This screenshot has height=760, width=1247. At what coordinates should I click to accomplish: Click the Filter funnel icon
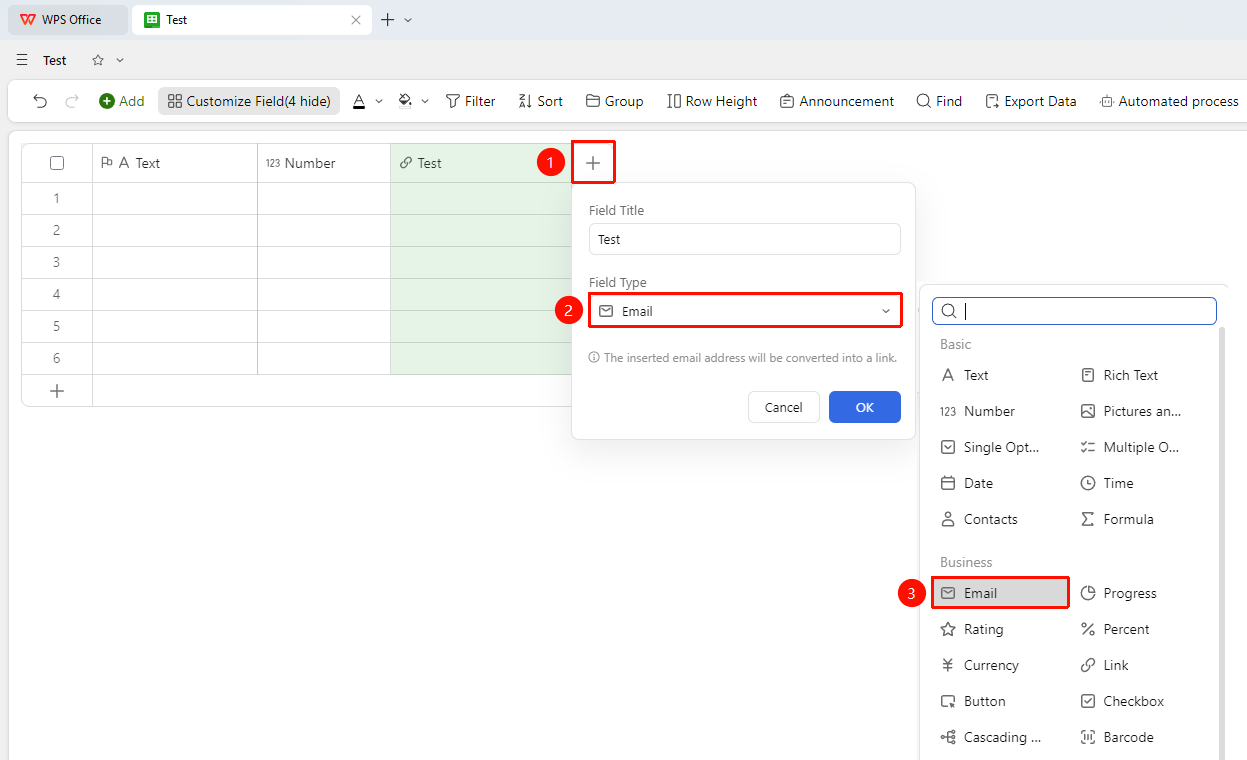pos(453,101)
